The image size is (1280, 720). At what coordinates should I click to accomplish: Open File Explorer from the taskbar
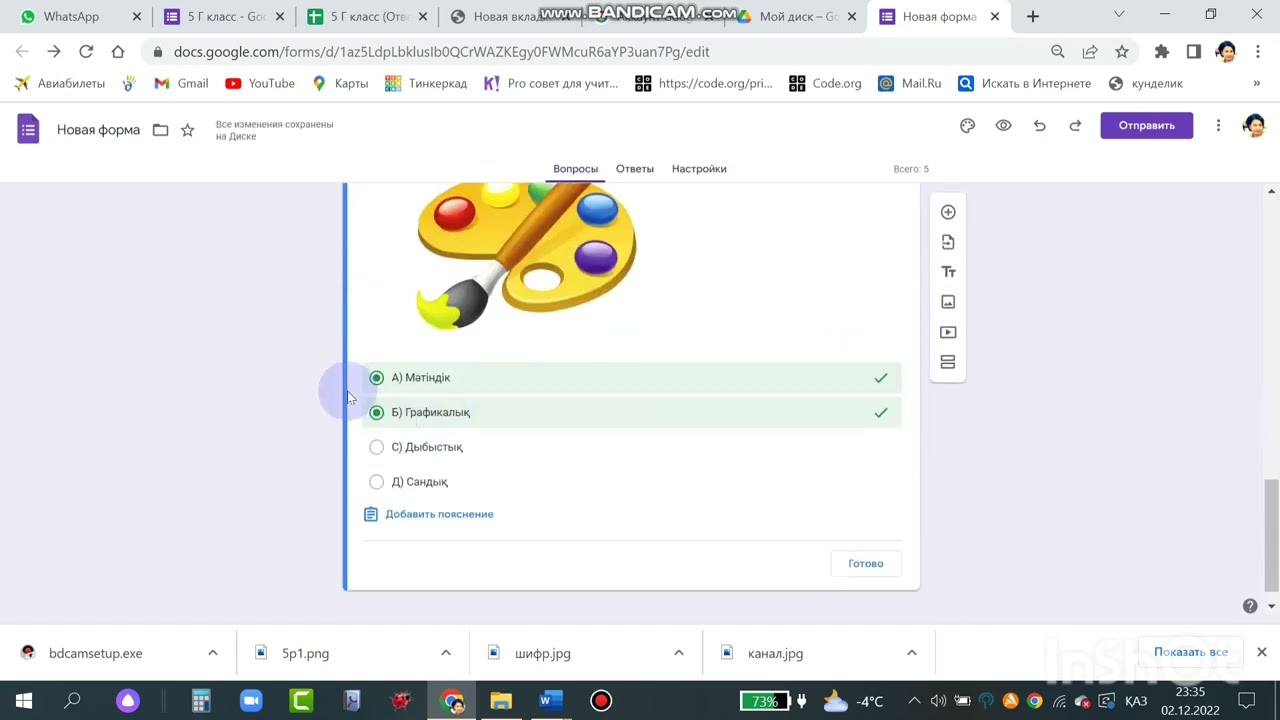pyautogui.click(x=501, y=701)
